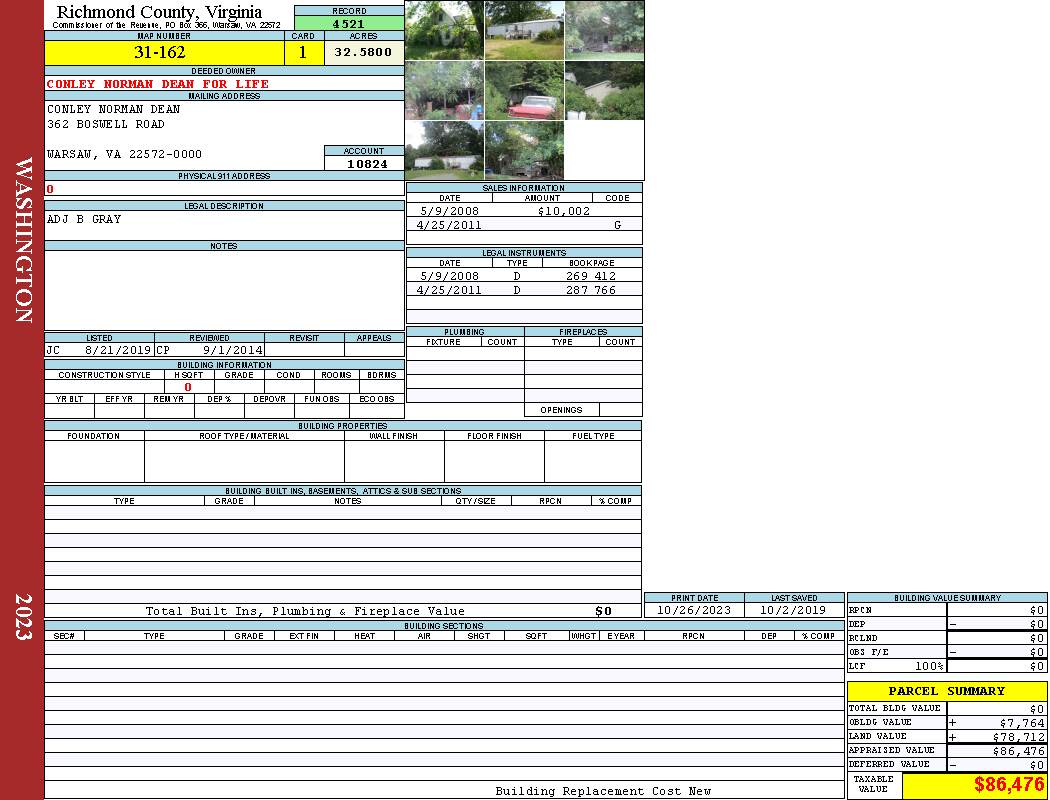Screen dimensions: 1050x800
Task: Click the empty Notes field
Action: [x=224, y=290]
